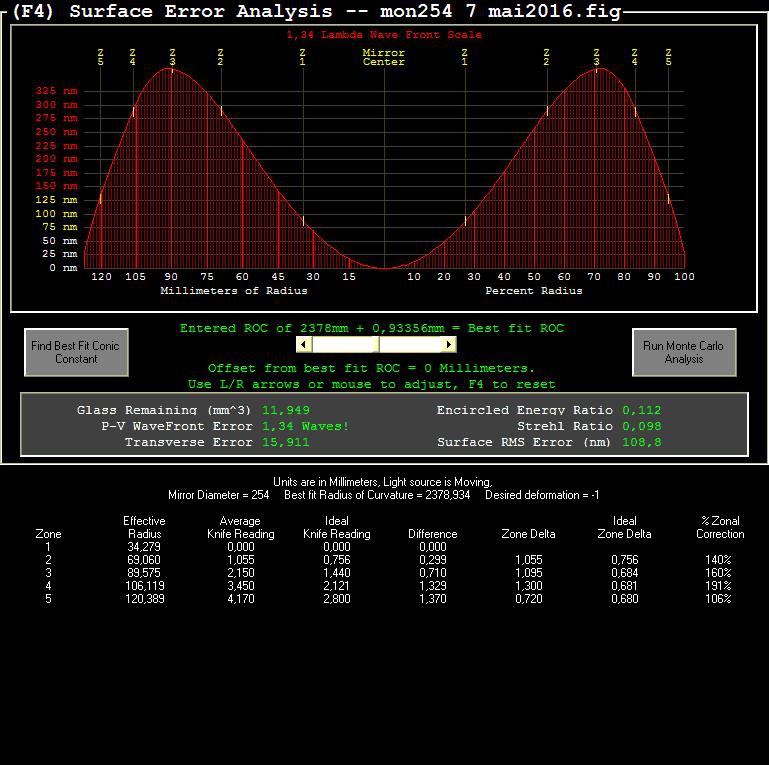Click zone 5 knife reading 4,170

click(241, 599)
